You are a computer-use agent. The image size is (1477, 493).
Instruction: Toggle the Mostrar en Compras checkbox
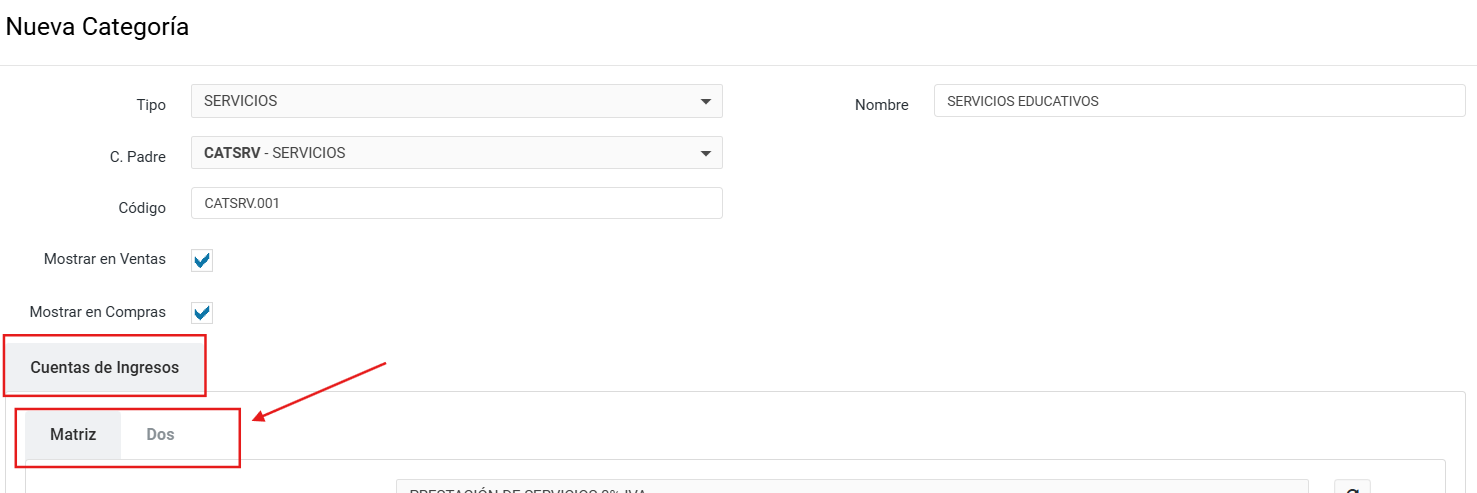pos(202,313)
